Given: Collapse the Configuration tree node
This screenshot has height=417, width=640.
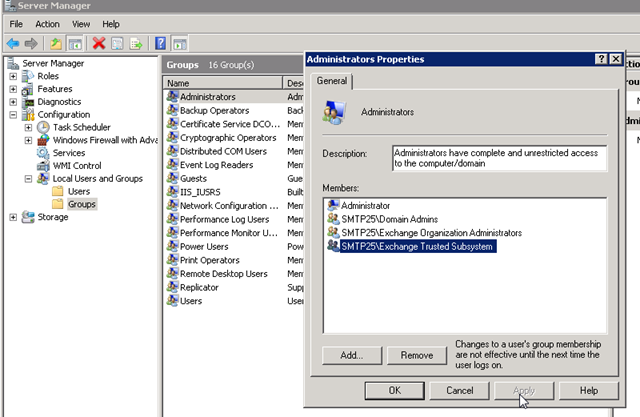Looking at the screenshot, I should point(13,115).
